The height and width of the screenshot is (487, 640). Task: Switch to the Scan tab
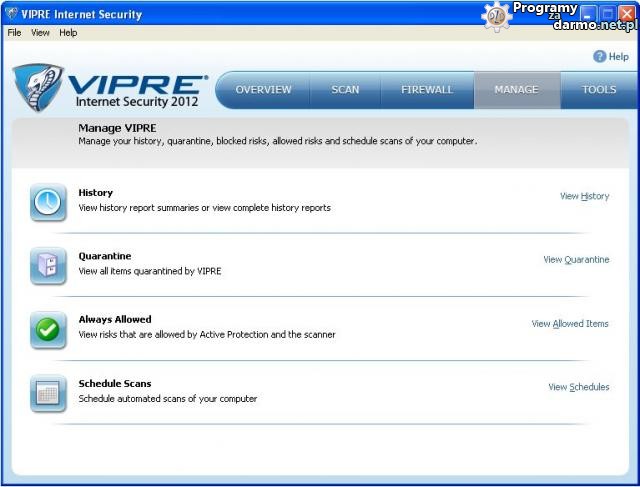pos(345,90)
